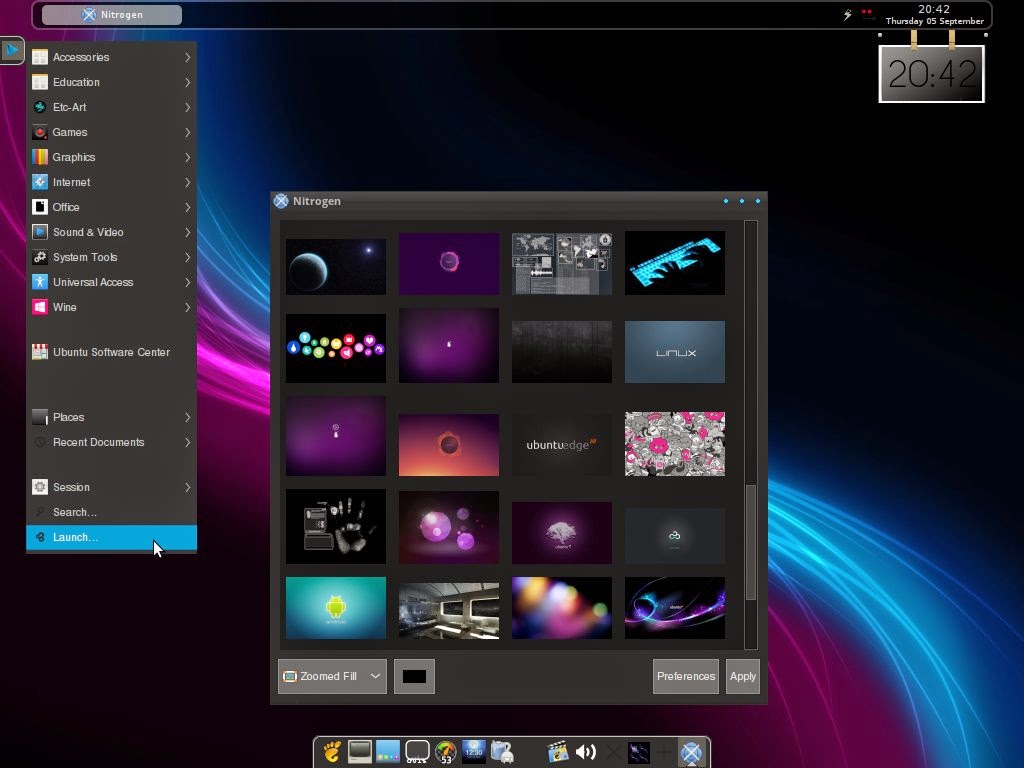Click the black background color swatch

tap(414, 676)
